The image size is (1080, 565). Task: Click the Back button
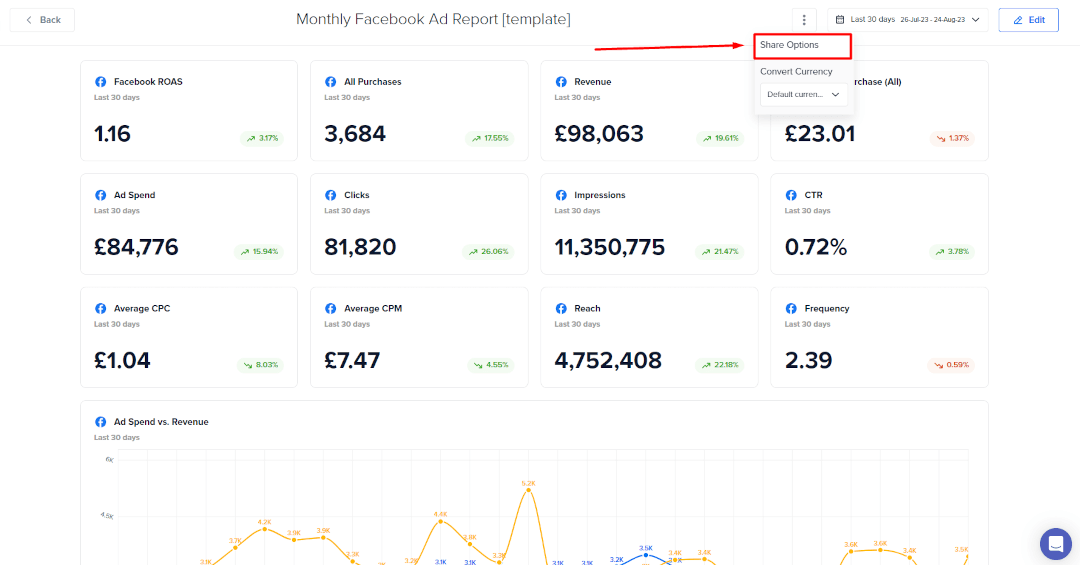[42, 20]
